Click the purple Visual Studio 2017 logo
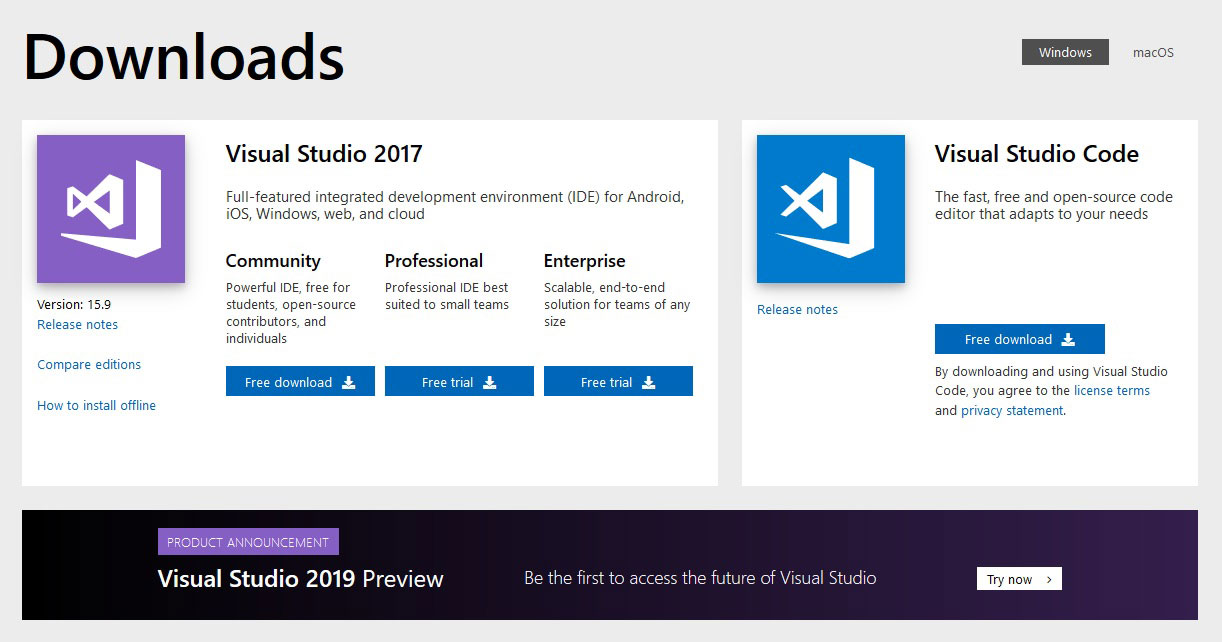The height and width of the screenshot is (642, 1222). pos(111,209)
